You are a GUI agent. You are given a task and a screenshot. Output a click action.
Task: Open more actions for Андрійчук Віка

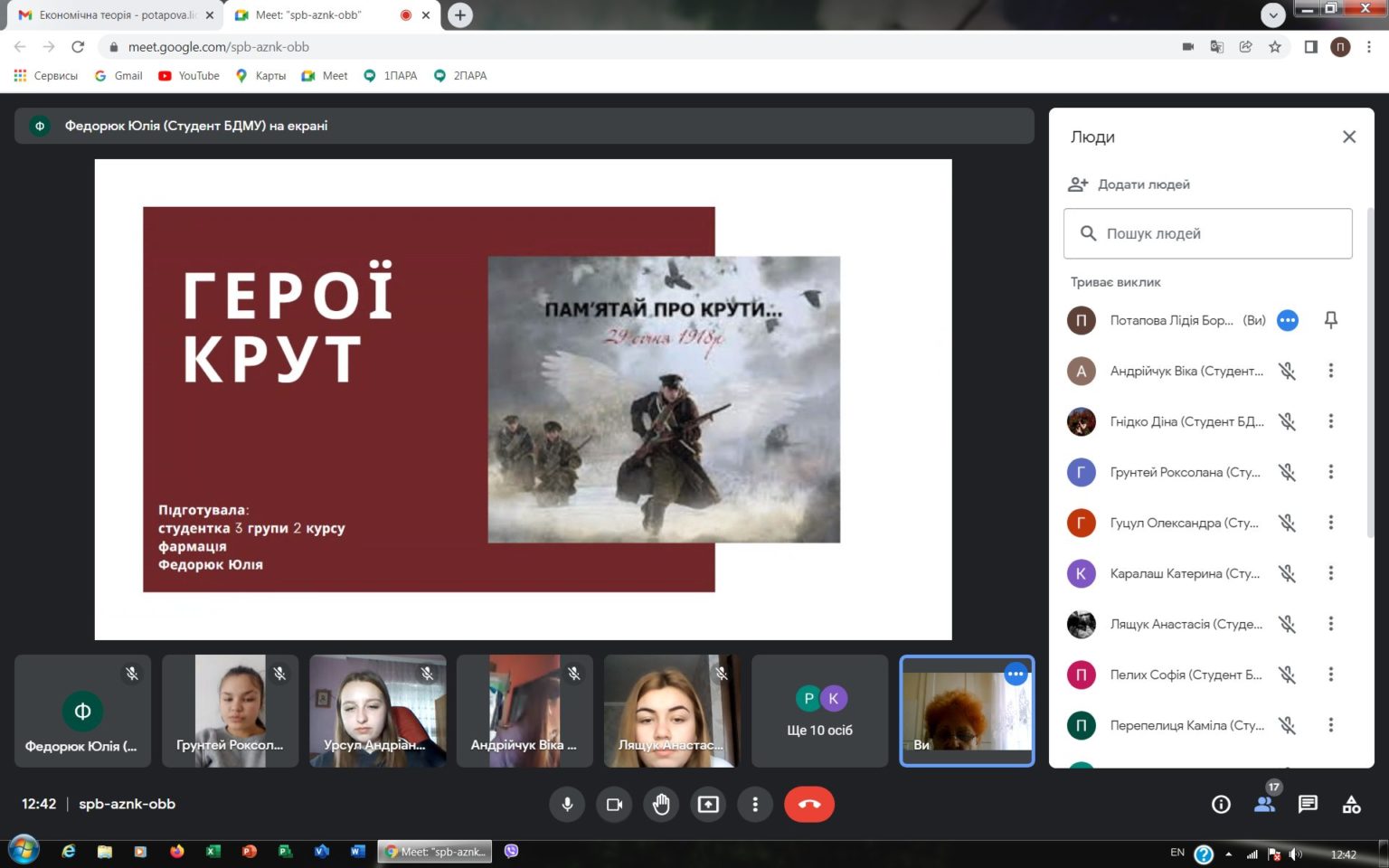click(1330, 371)
